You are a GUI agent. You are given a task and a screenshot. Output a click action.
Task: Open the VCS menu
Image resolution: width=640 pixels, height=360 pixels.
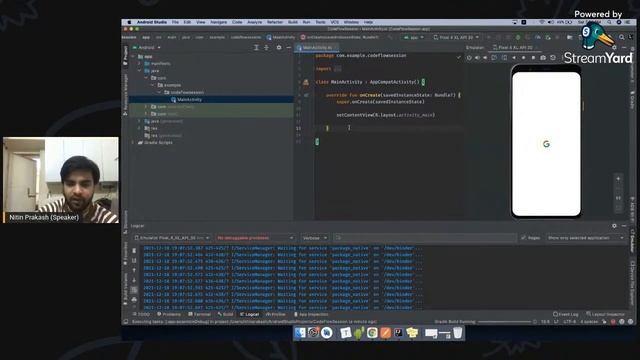pyautogui.click(x=335, y=22)
